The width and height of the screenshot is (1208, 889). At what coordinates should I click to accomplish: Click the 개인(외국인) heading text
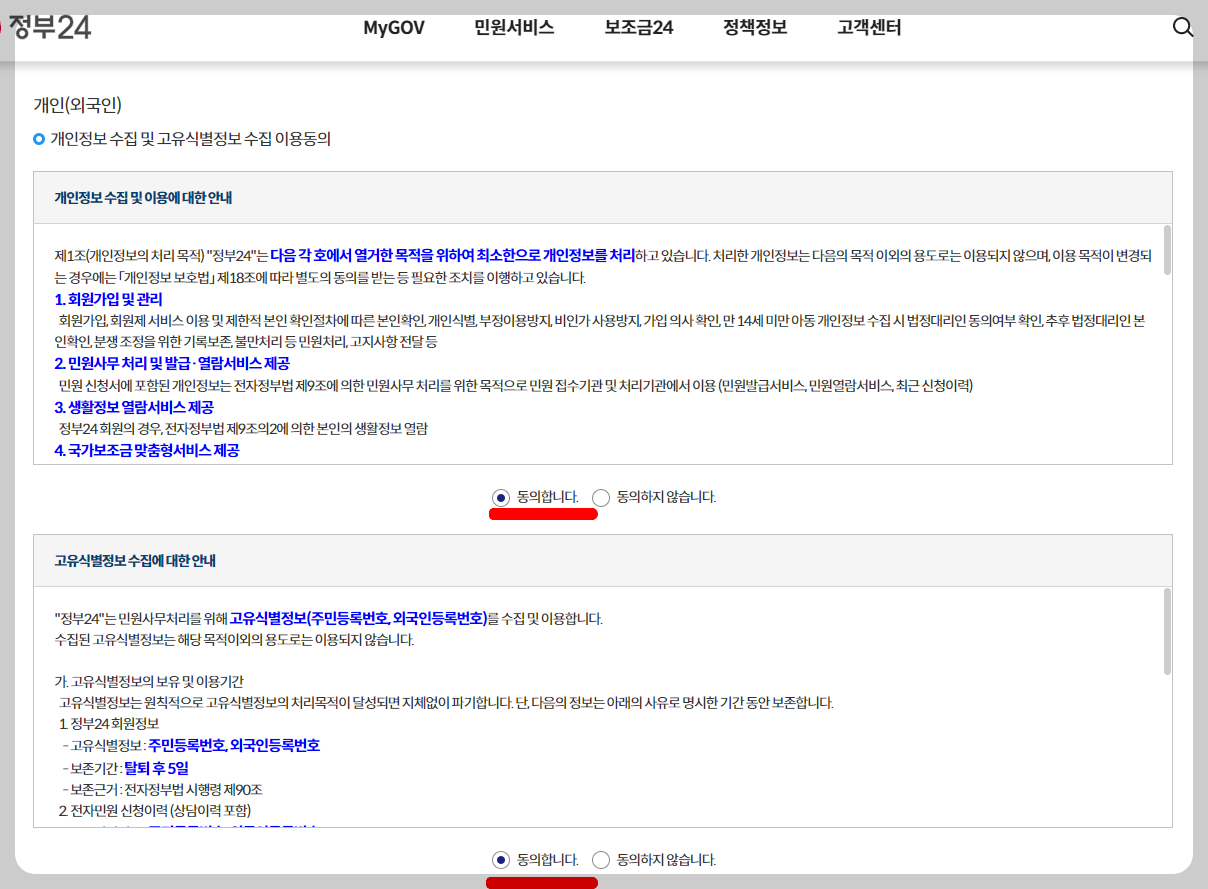pyautogui.click(x=77, y=105)
